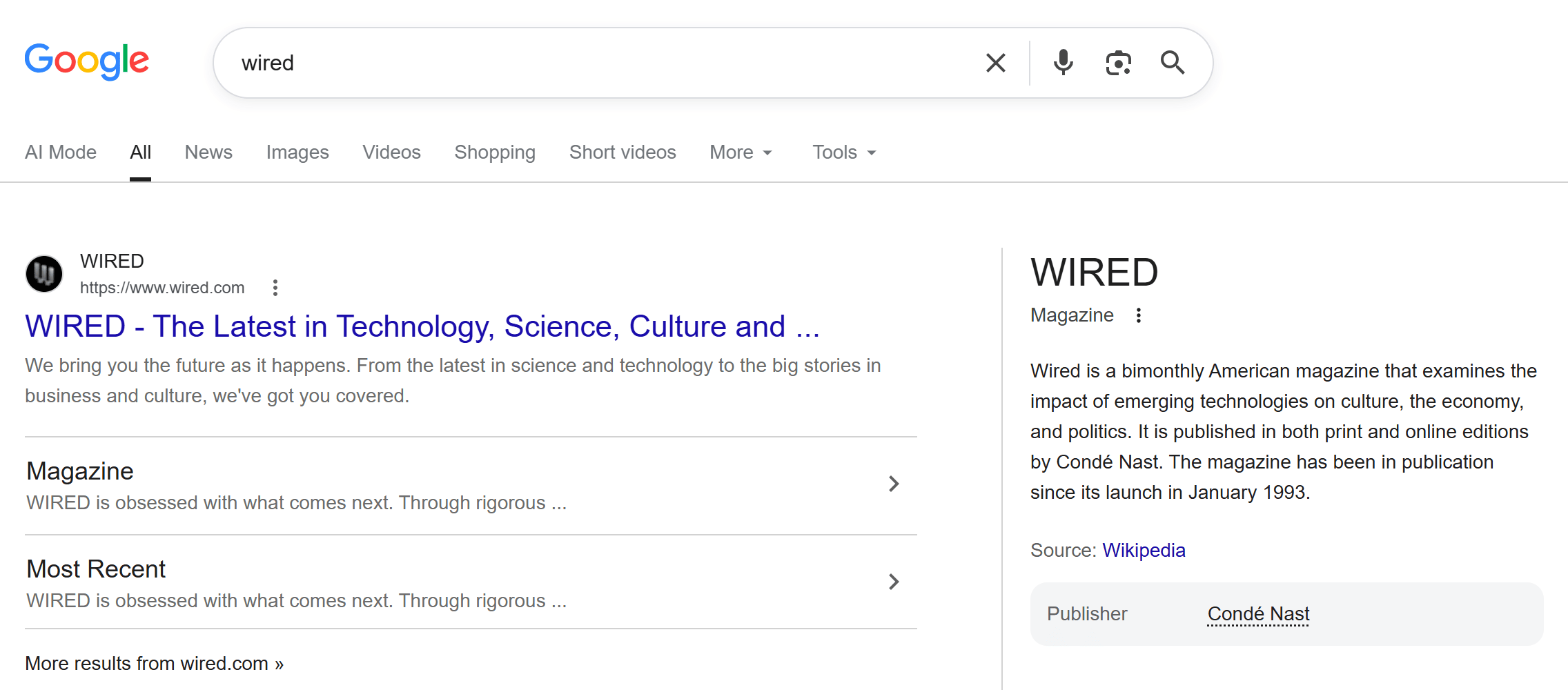This screenshot has width=1568, height=690.
Task: Open the WIRED main result headline link
Action: click(x=422, y=326)
